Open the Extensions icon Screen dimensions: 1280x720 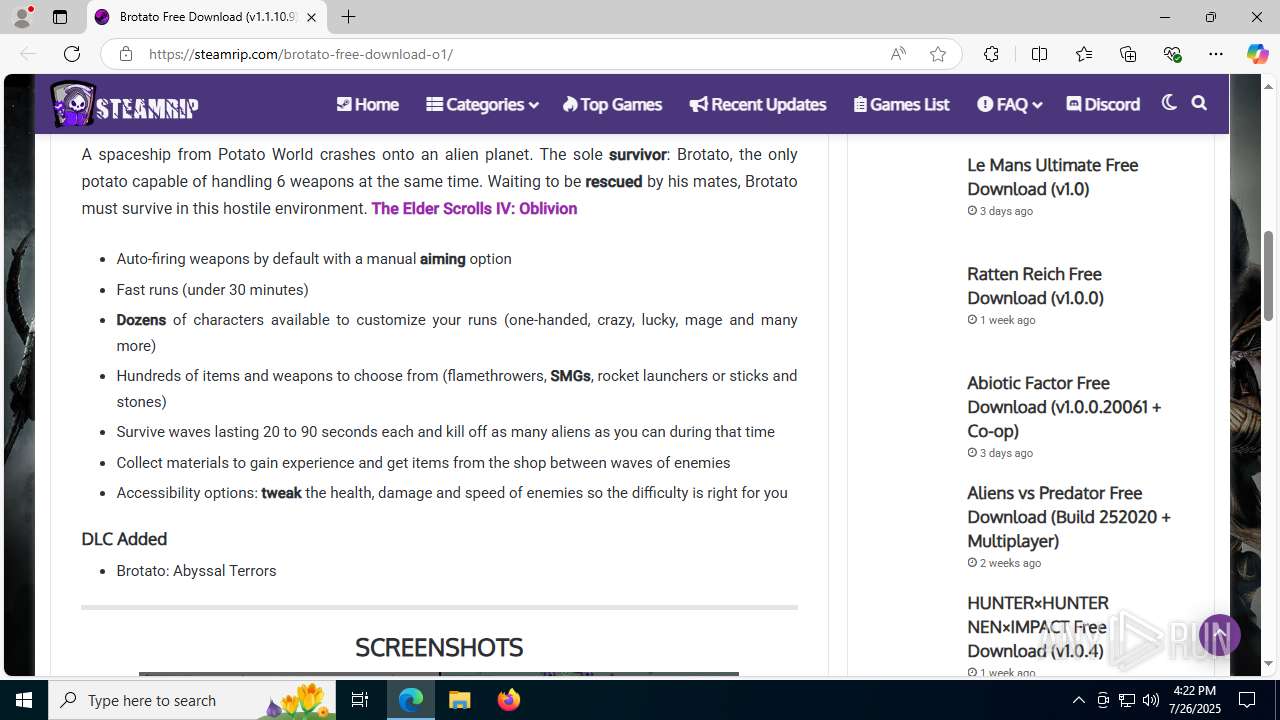[x=991, y=54]
